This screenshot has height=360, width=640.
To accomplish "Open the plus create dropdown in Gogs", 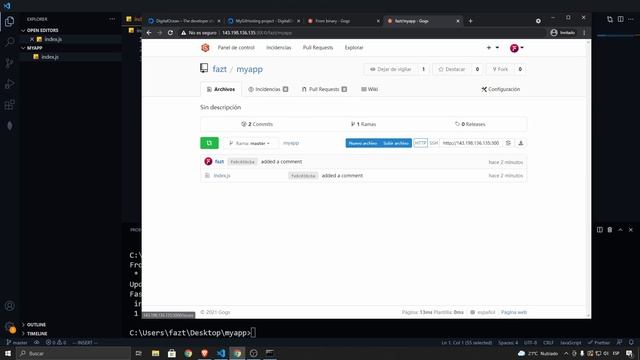I will [492, 48].
